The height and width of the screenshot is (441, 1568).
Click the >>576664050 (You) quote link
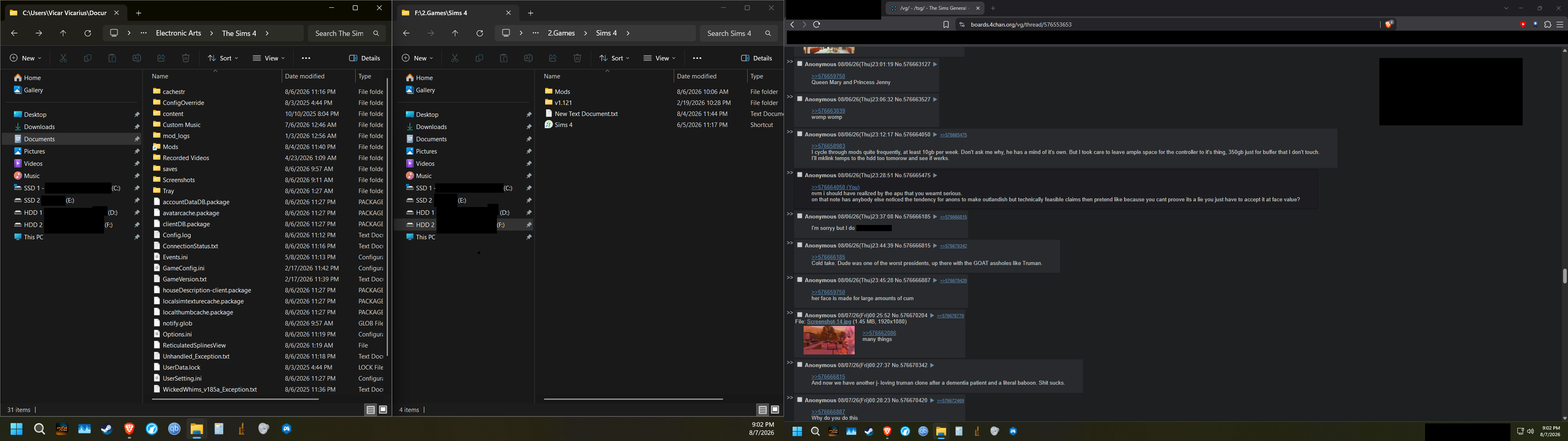(x=836, y=187)
